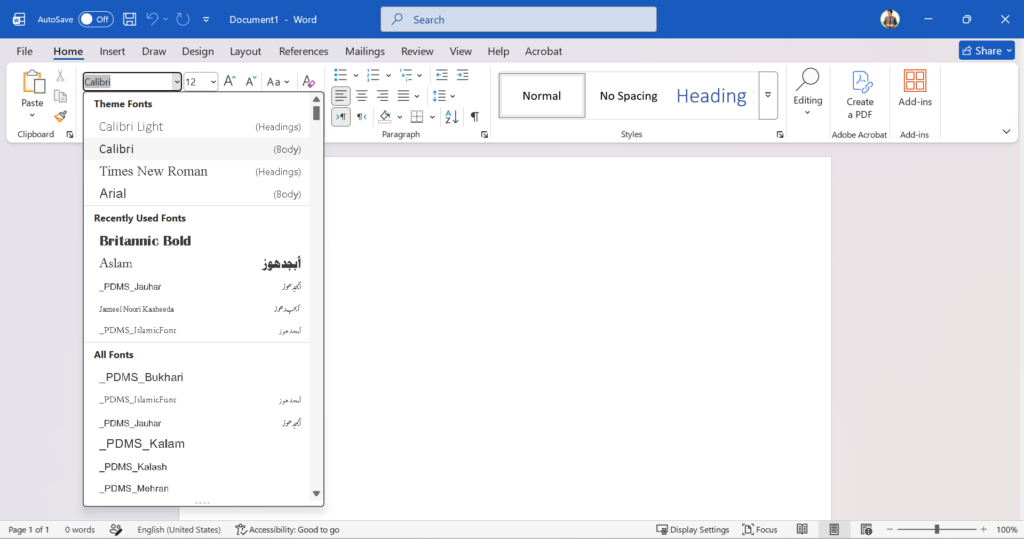Screen dimensions: 1024x539
Task: Click the zoom slider handle
Action: pyautogui.click(x=936, y=529)
